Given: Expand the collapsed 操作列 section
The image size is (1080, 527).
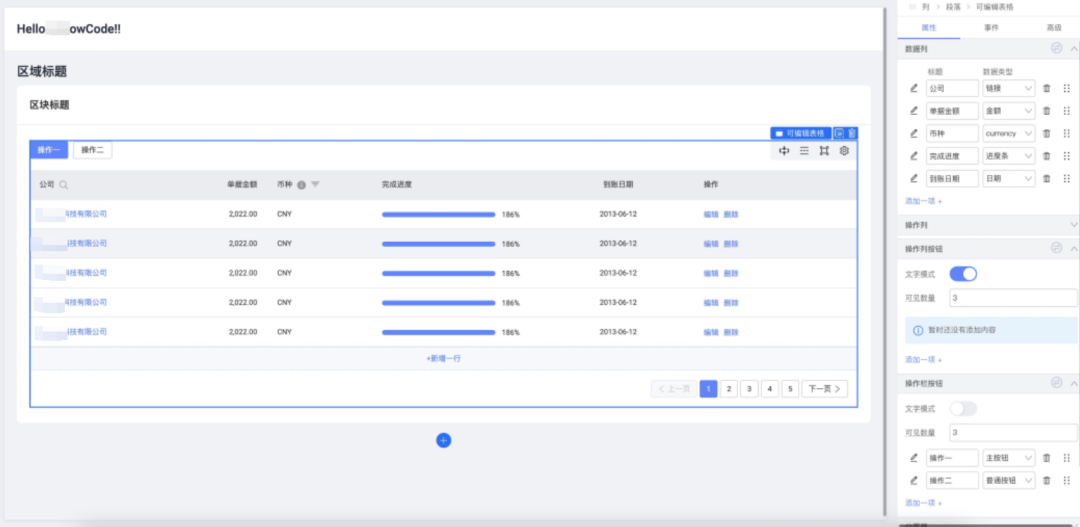Looking at the screenshot, I should tap(1073, 225).
